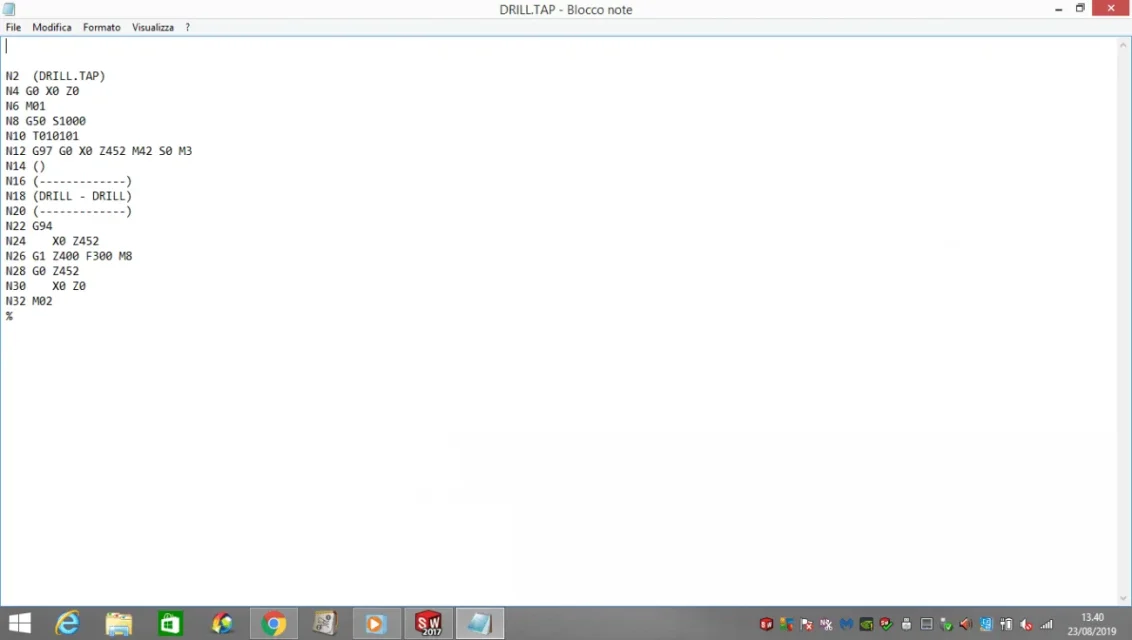1132x640 pixels.
Task: Click at end of line N32 M02
Action: coord(53,301)
